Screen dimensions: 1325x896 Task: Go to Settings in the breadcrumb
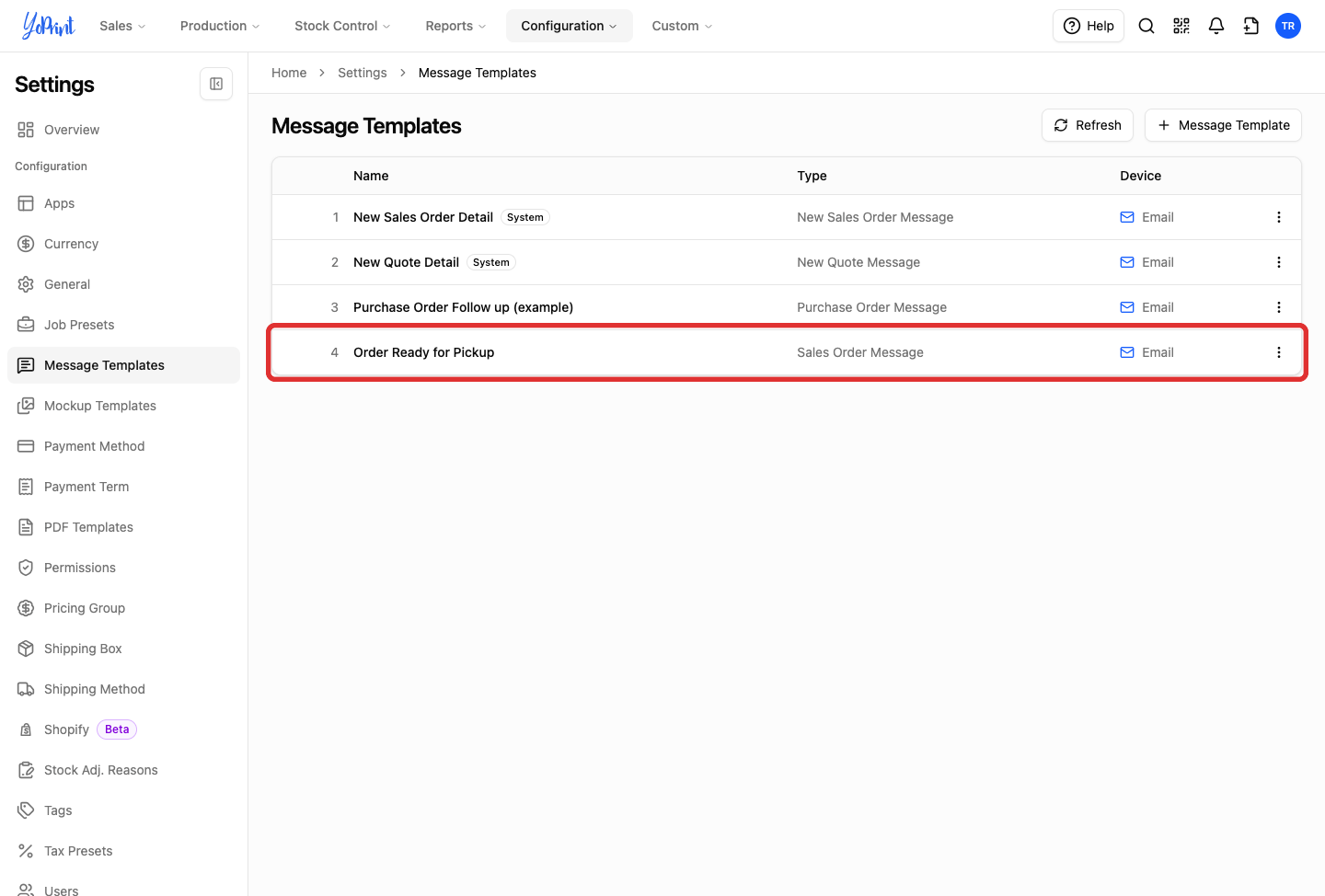(x=363, y=73)
